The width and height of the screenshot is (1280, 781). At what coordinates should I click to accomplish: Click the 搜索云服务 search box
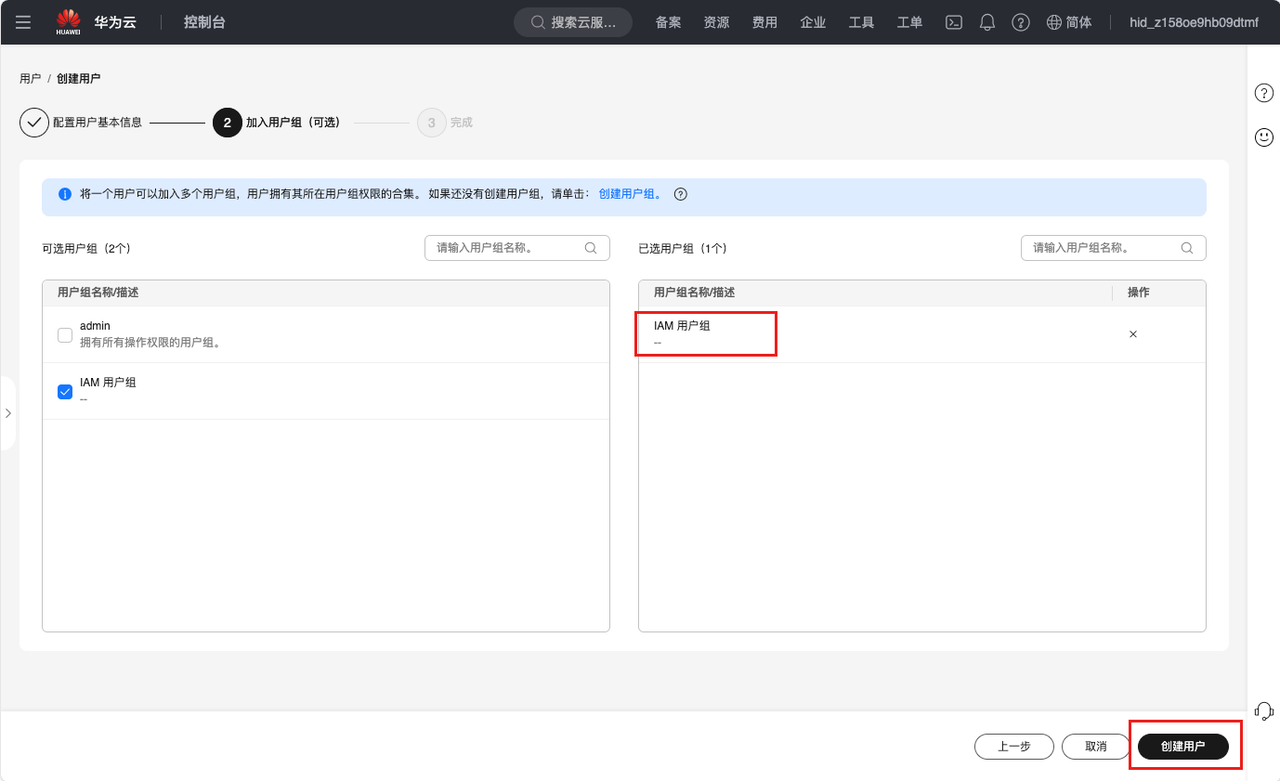[573, 22]
